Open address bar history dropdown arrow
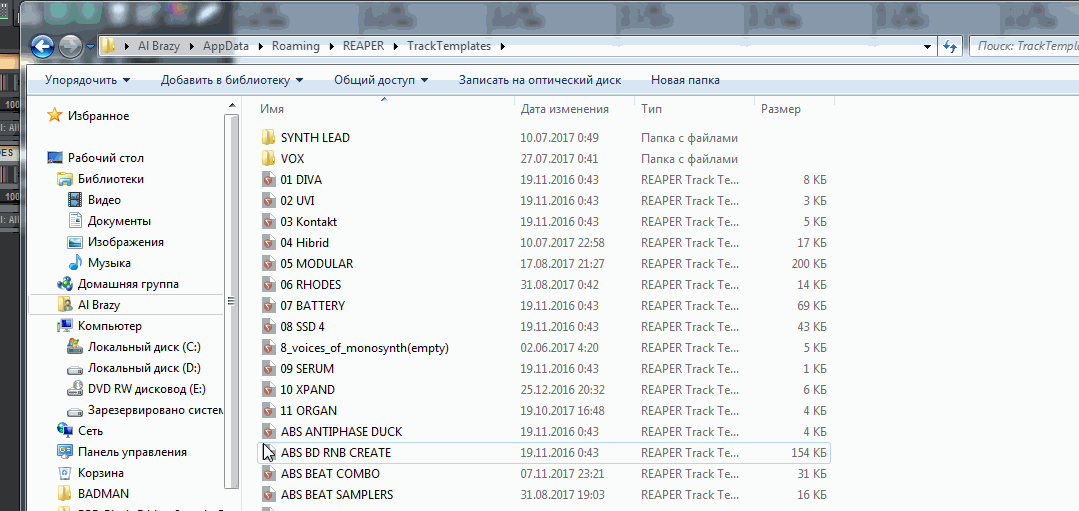1079x511 pixels. (927, 47)
